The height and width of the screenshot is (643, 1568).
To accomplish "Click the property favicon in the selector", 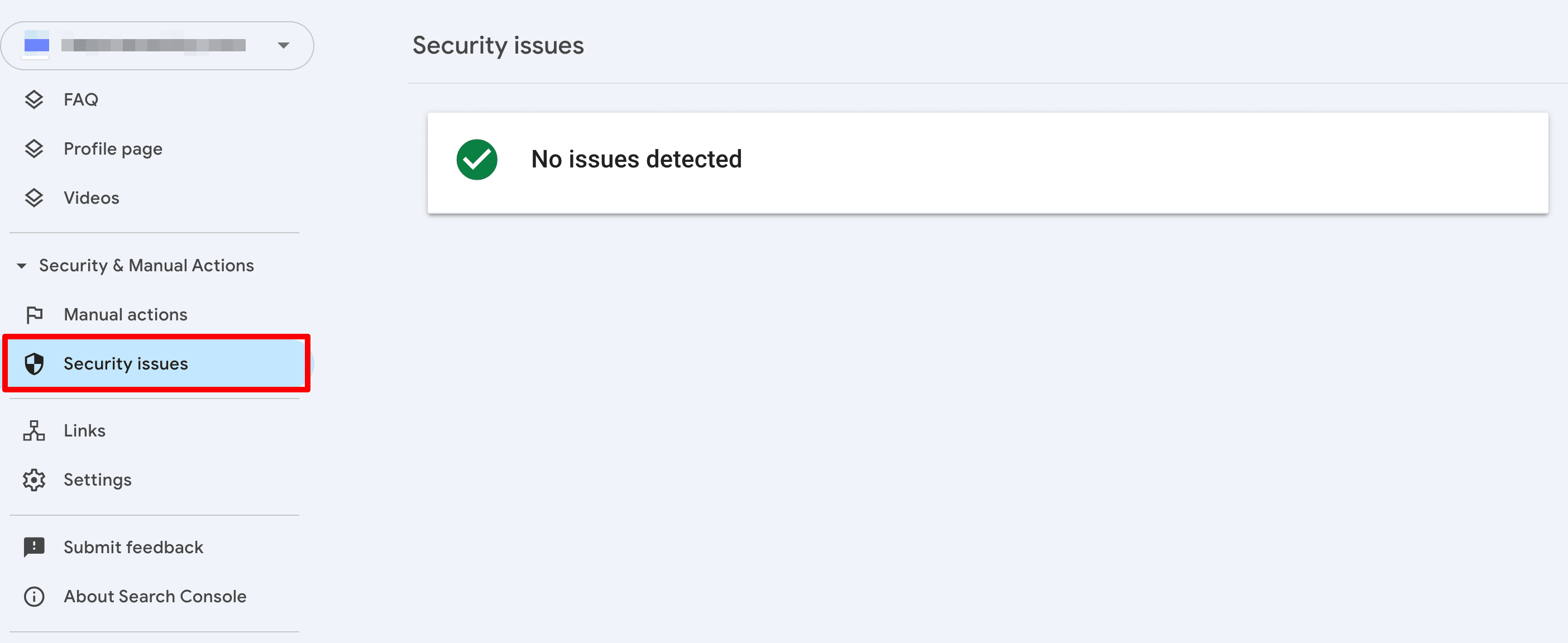I will 36,45.
